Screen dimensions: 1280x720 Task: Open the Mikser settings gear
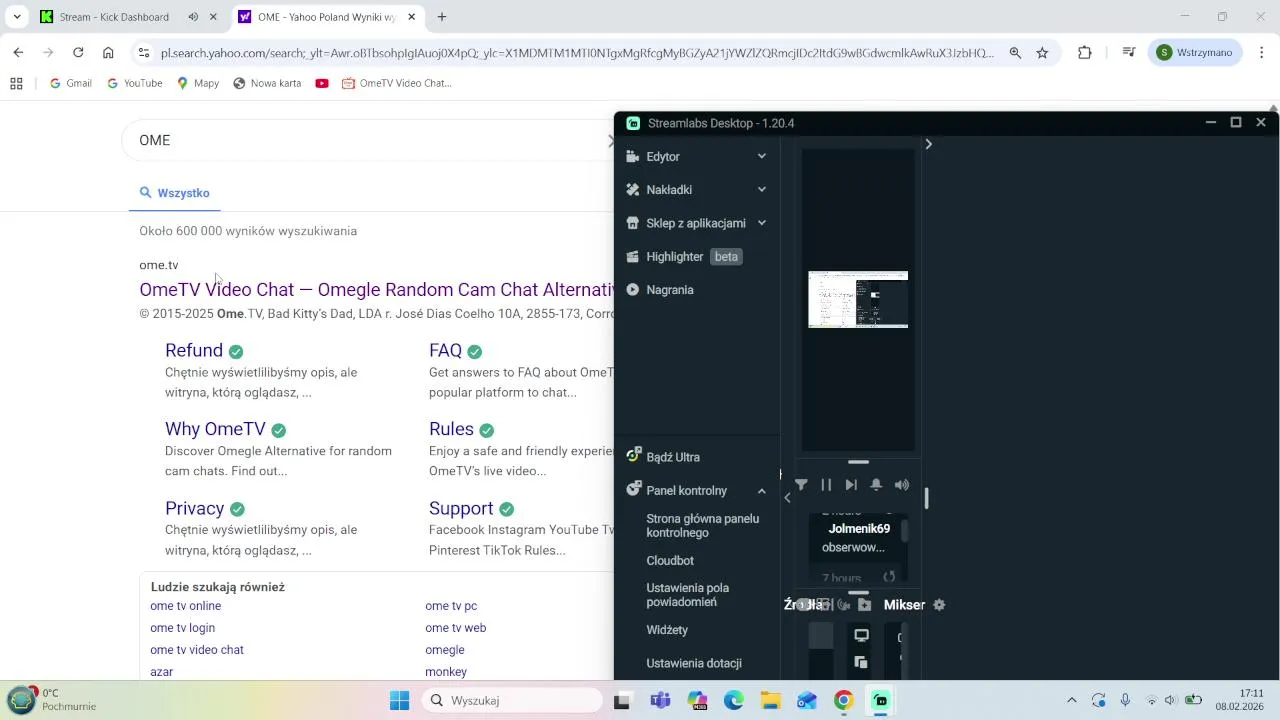point(939,605)
